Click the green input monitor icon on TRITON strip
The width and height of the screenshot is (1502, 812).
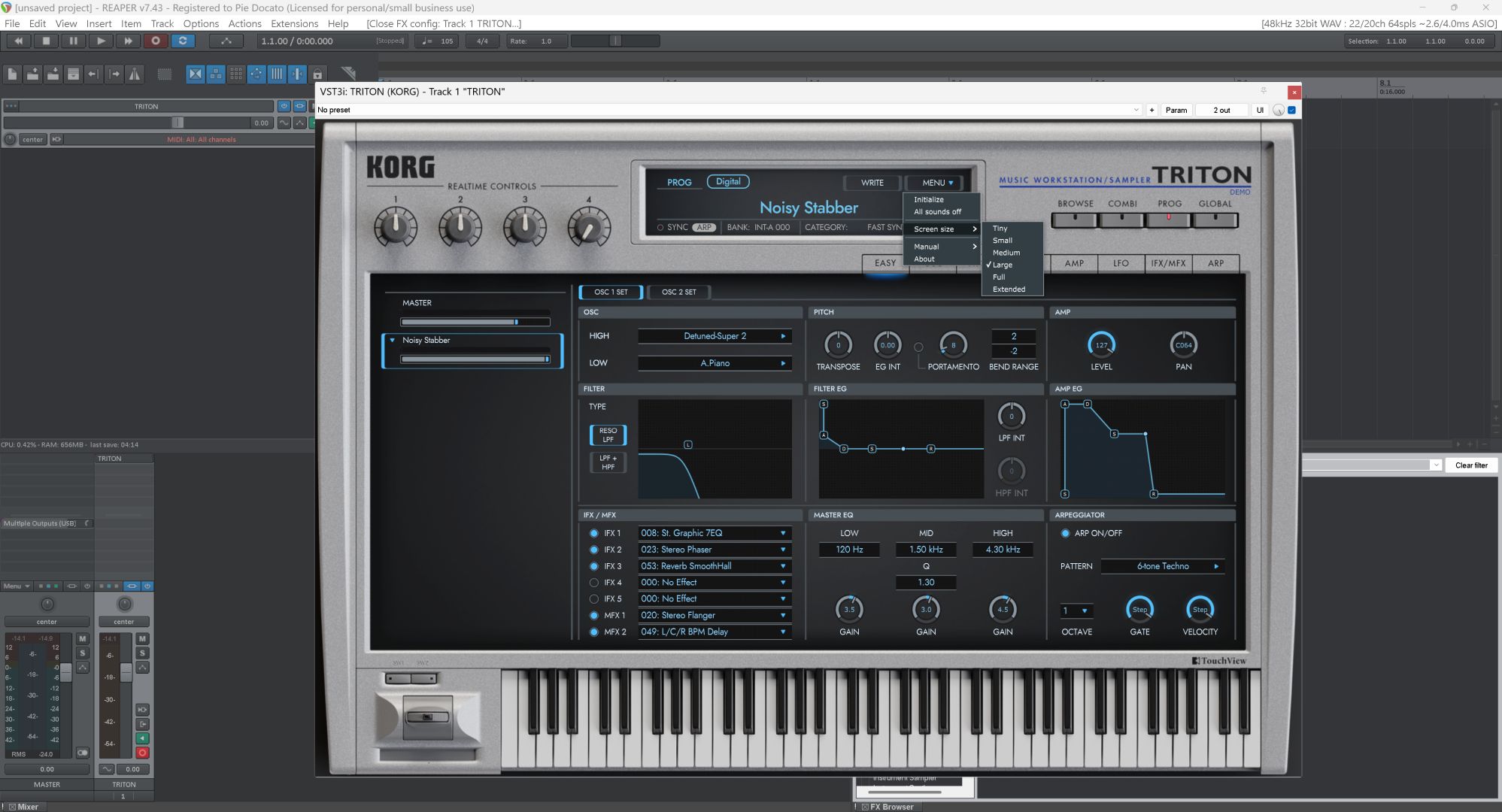click(142, 738)
